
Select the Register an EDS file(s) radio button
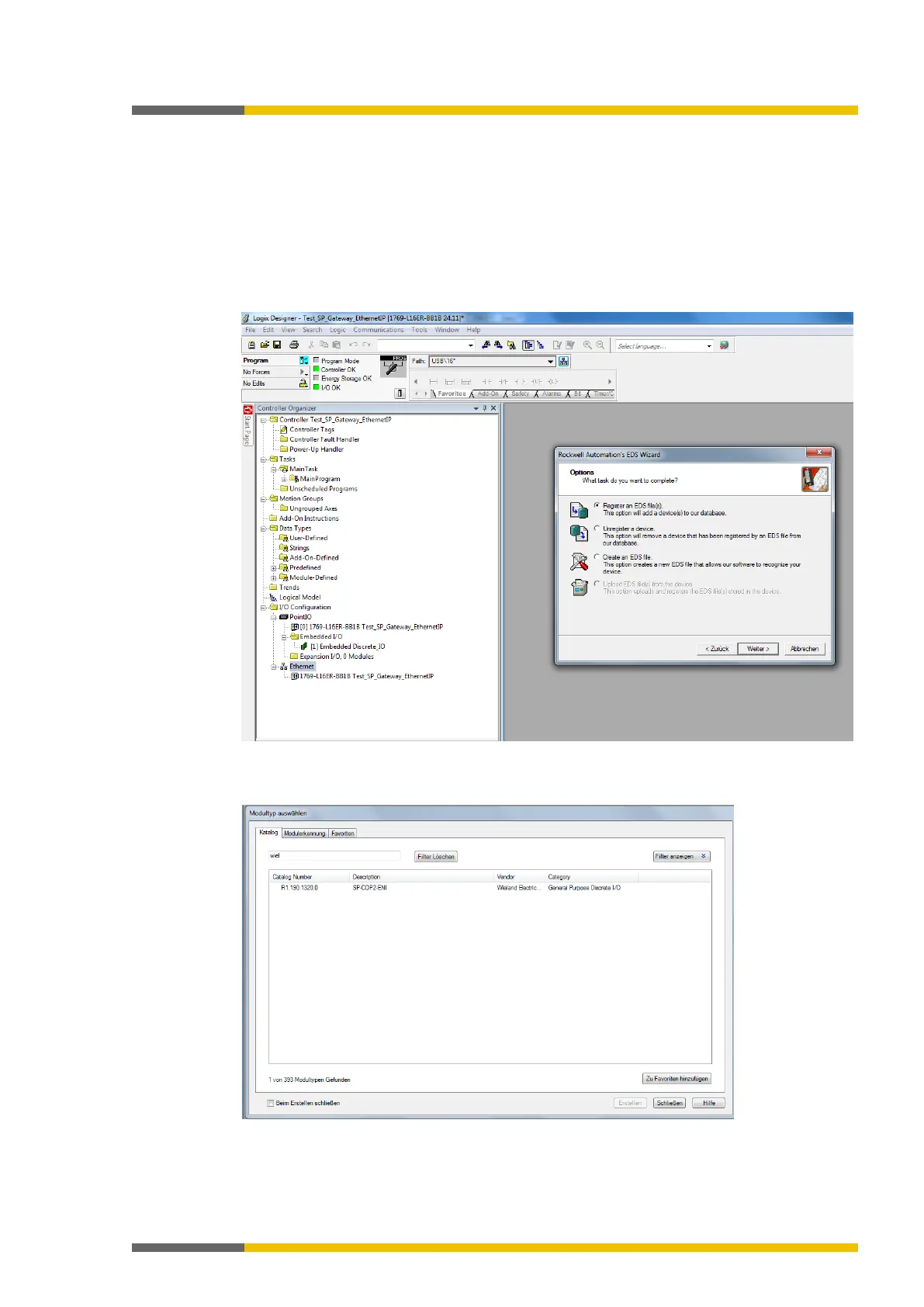[597, 505]
